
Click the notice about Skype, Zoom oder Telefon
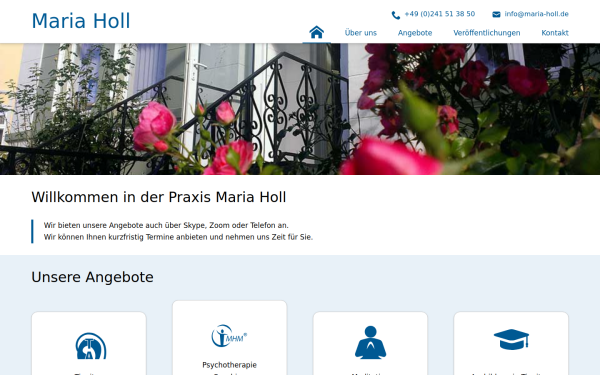coord(166,225)
